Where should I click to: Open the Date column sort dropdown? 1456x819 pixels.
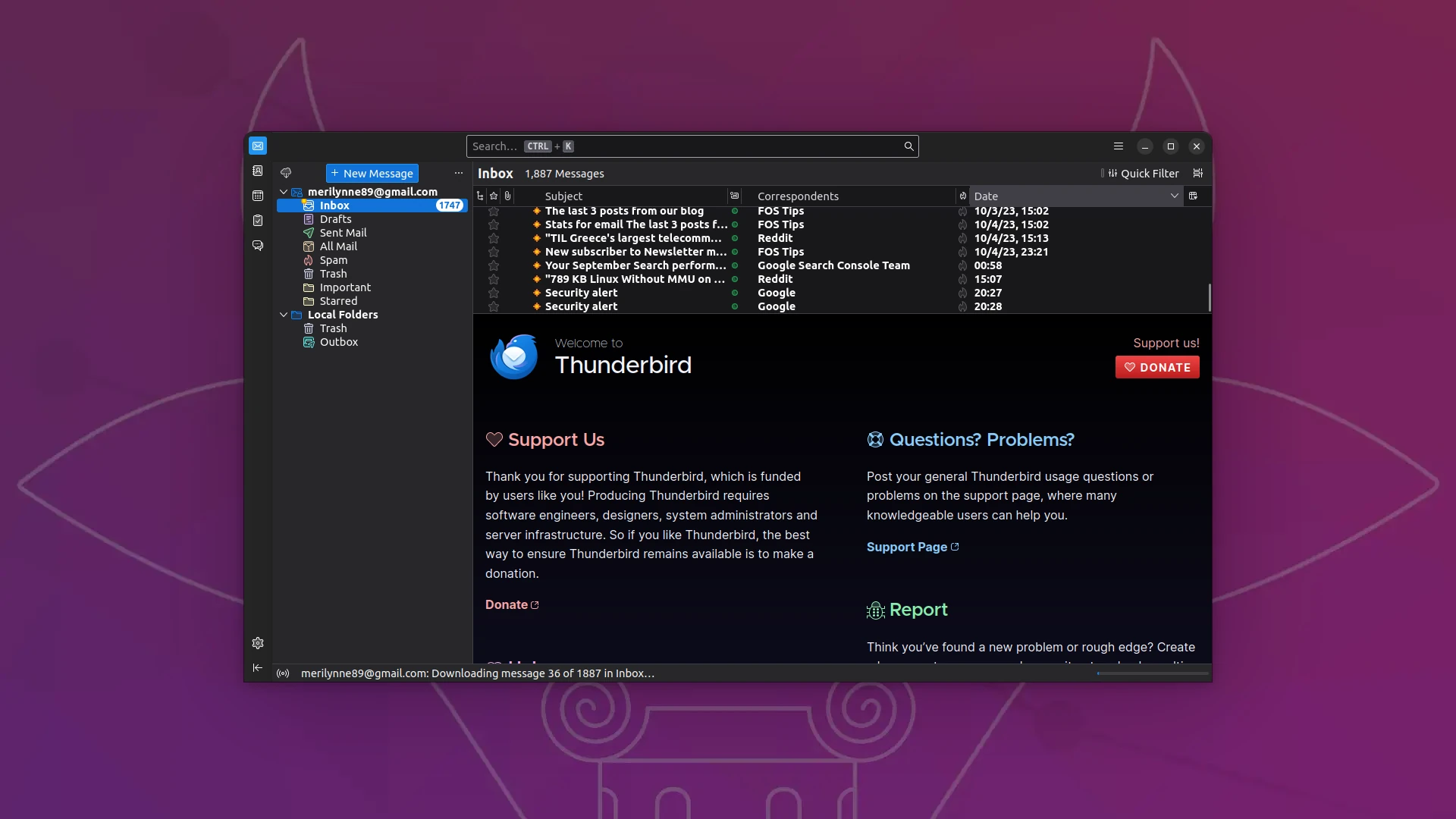coord(1174,196)
